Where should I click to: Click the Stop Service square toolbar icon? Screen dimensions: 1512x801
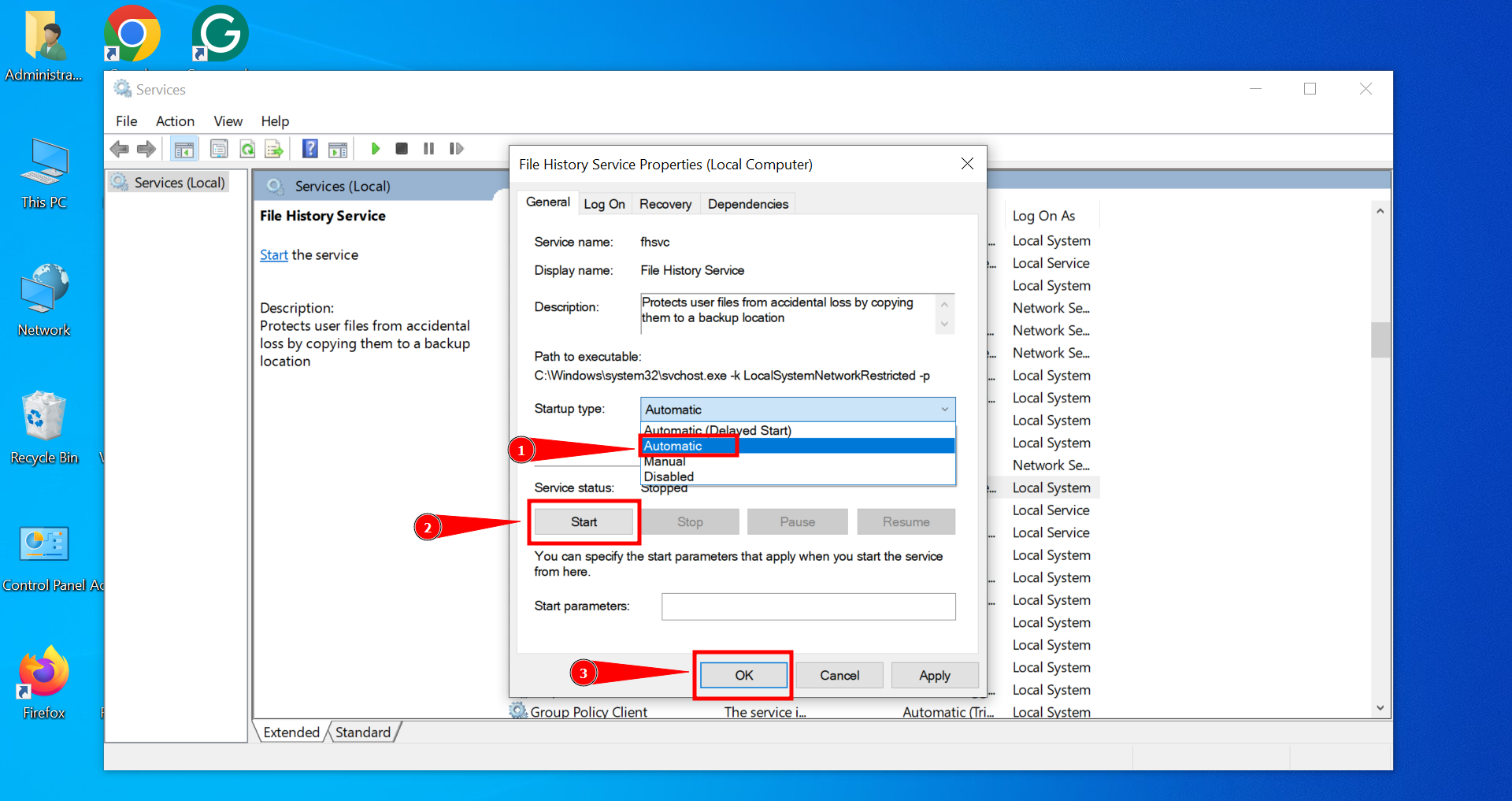coord(402,149)
